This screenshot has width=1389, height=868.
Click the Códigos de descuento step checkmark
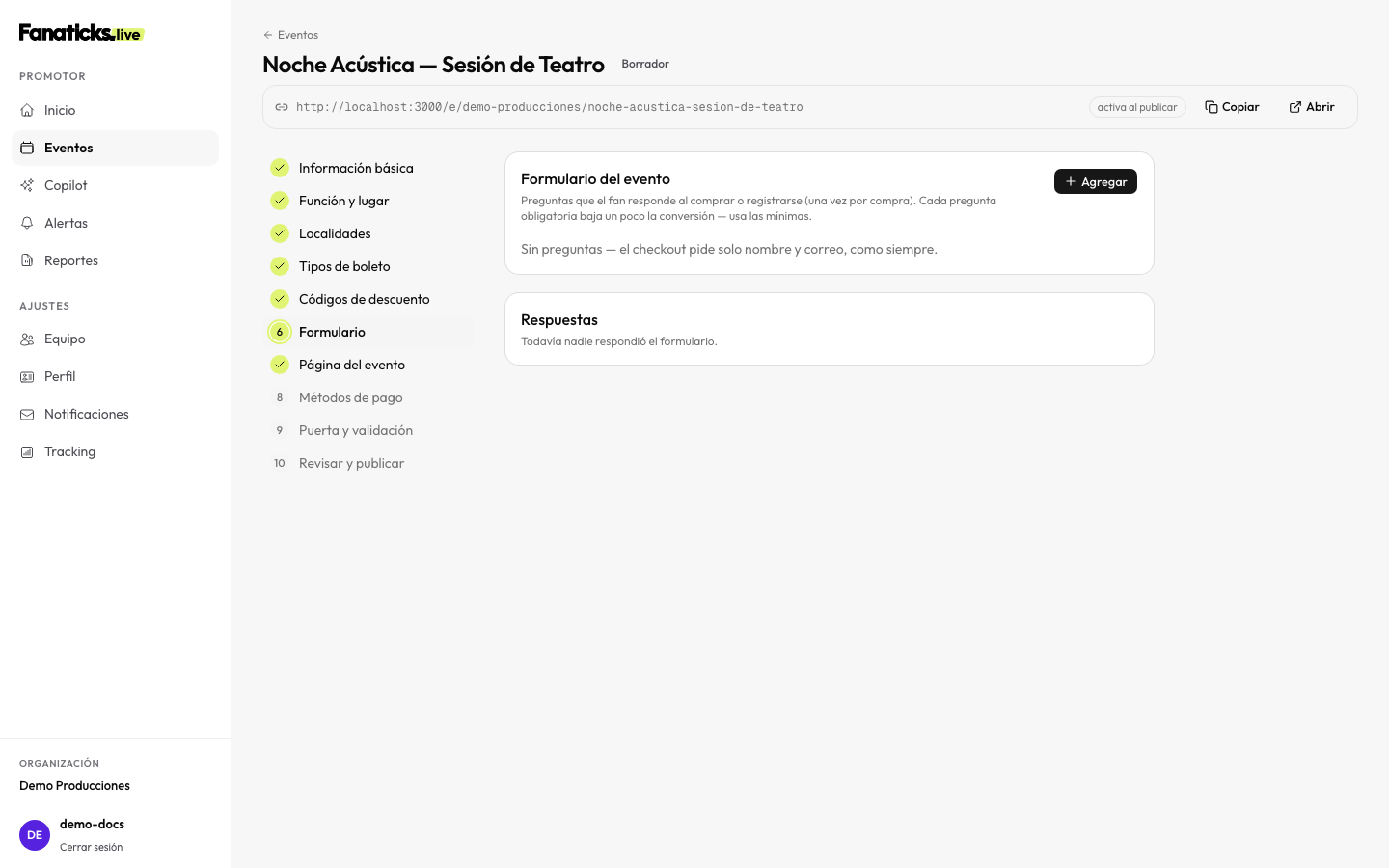280,299
